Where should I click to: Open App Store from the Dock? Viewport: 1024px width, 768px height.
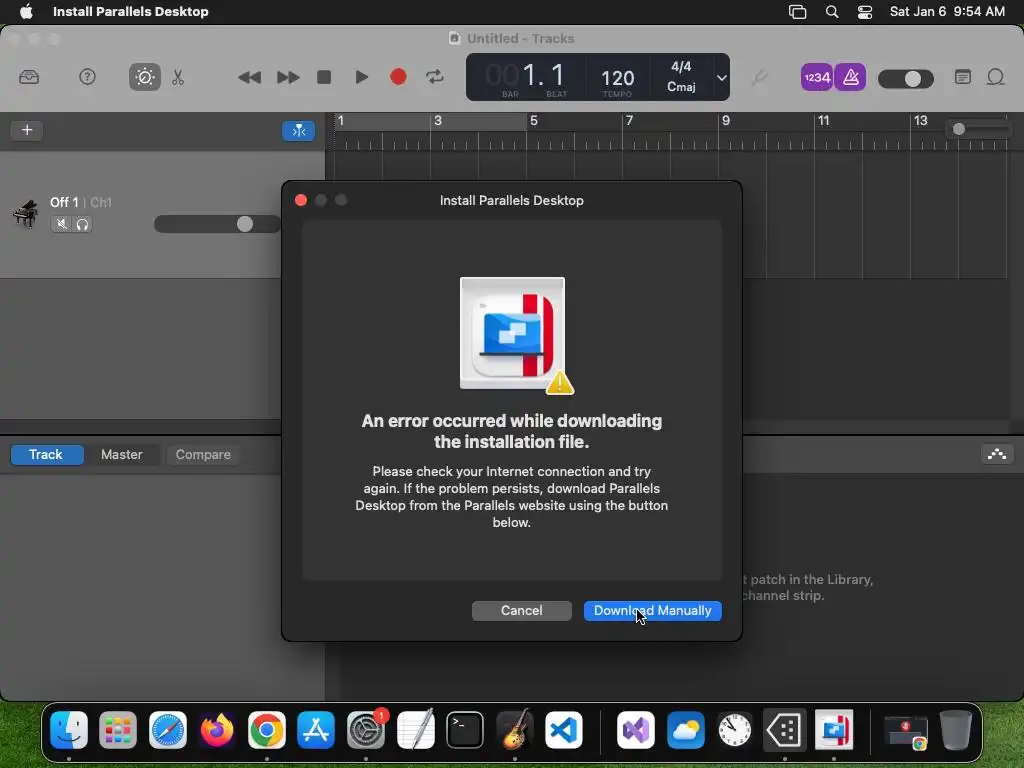point(316,730)
